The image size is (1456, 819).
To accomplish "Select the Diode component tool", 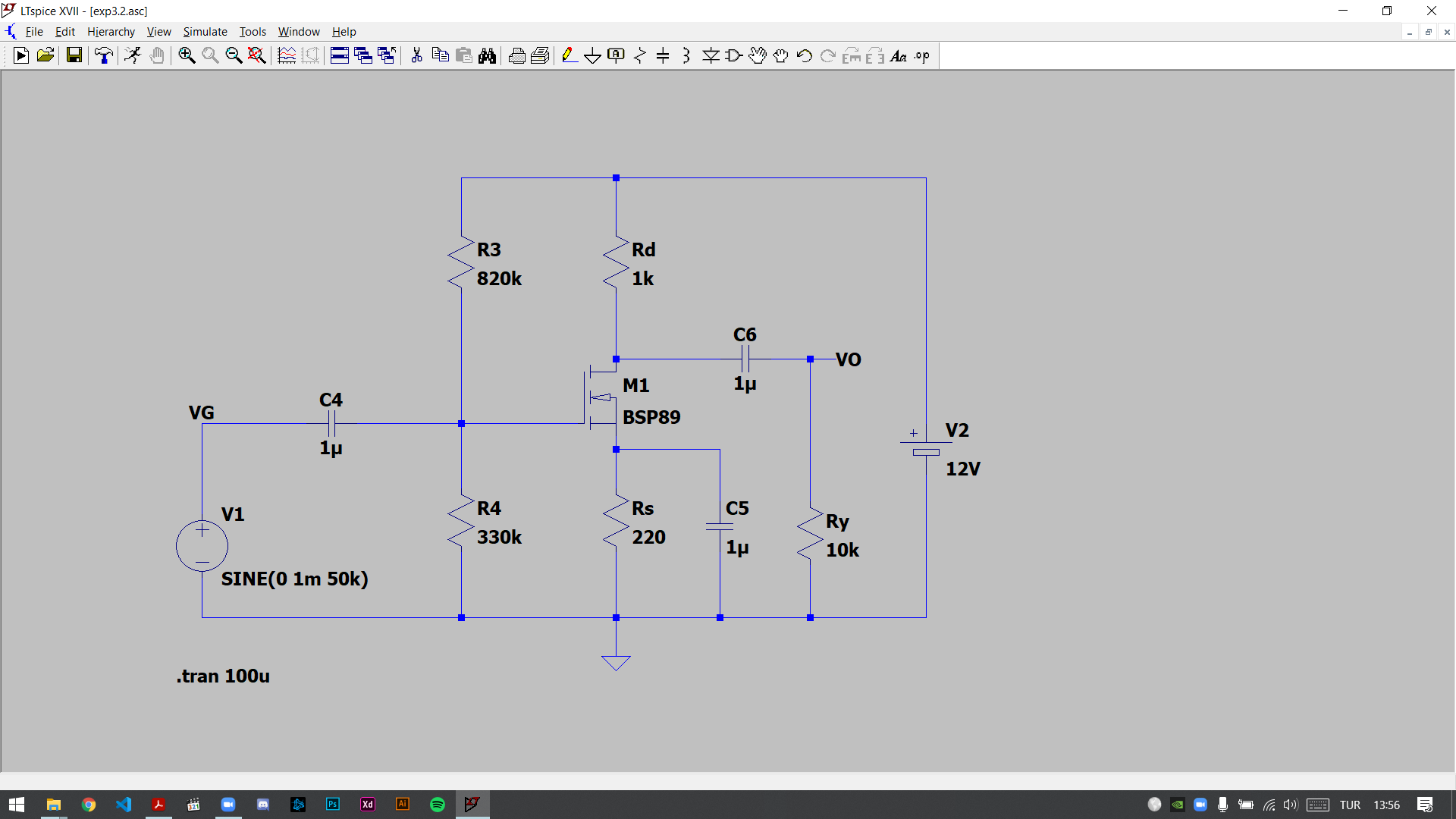I will tap(711, 55).
